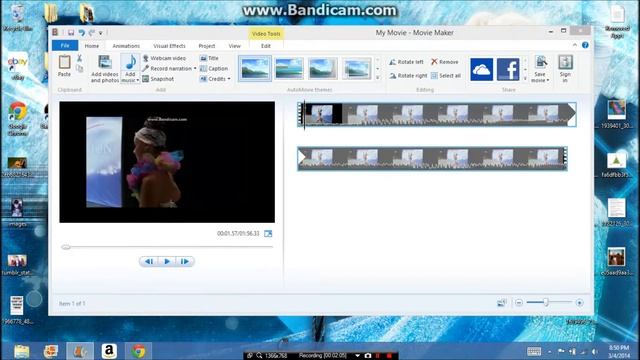
Task: Open the Edit tab under Video Tools
Action: (x=266, y=46)
